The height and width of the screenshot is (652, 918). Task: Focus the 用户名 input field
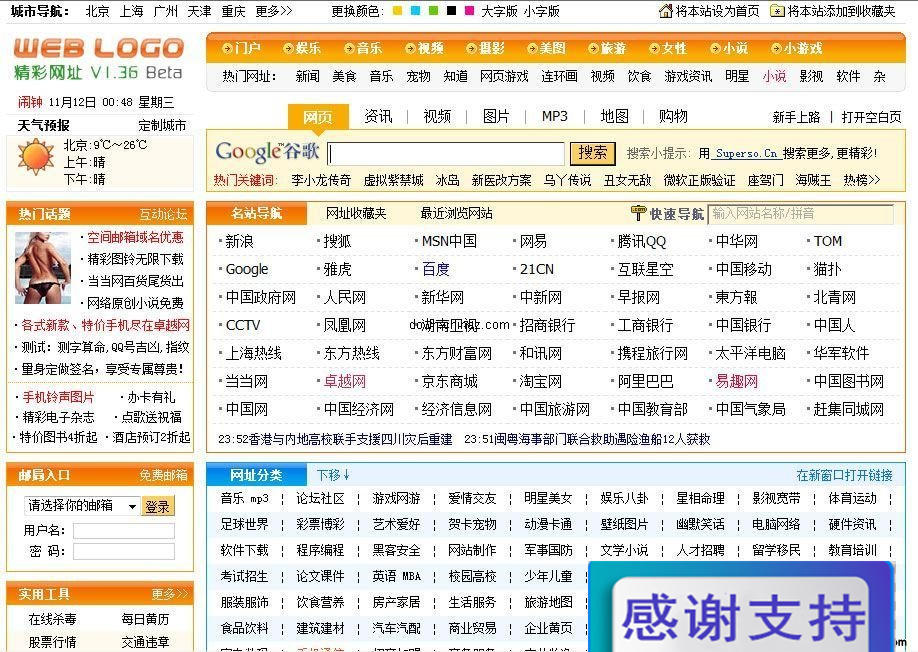coord(124,531)
